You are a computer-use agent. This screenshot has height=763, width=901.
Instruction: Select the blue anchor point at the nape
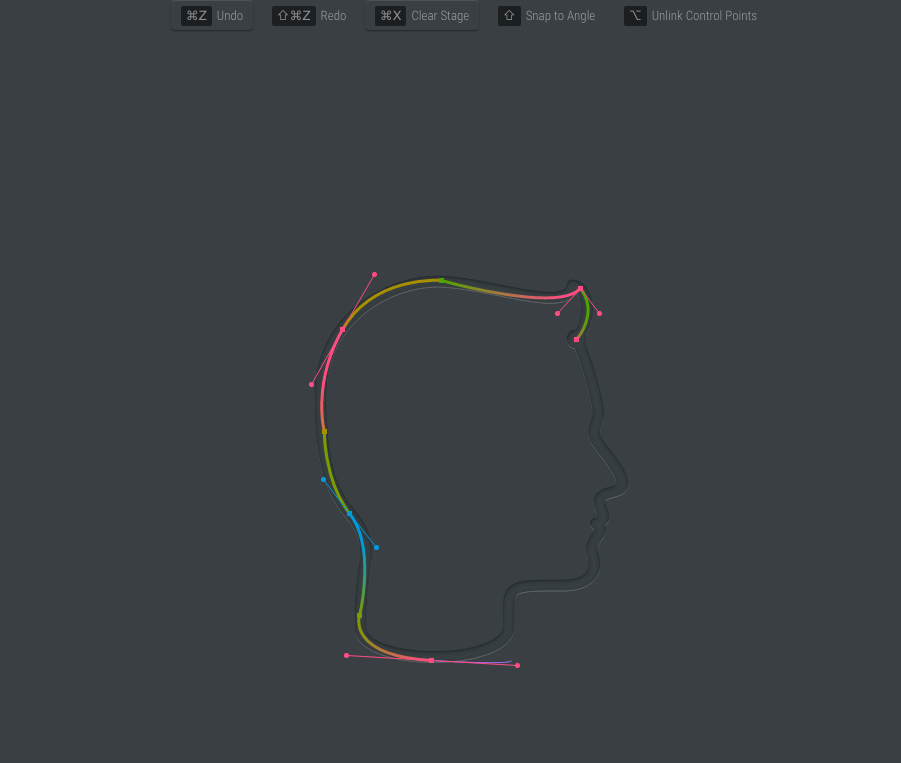coord(349,514)
